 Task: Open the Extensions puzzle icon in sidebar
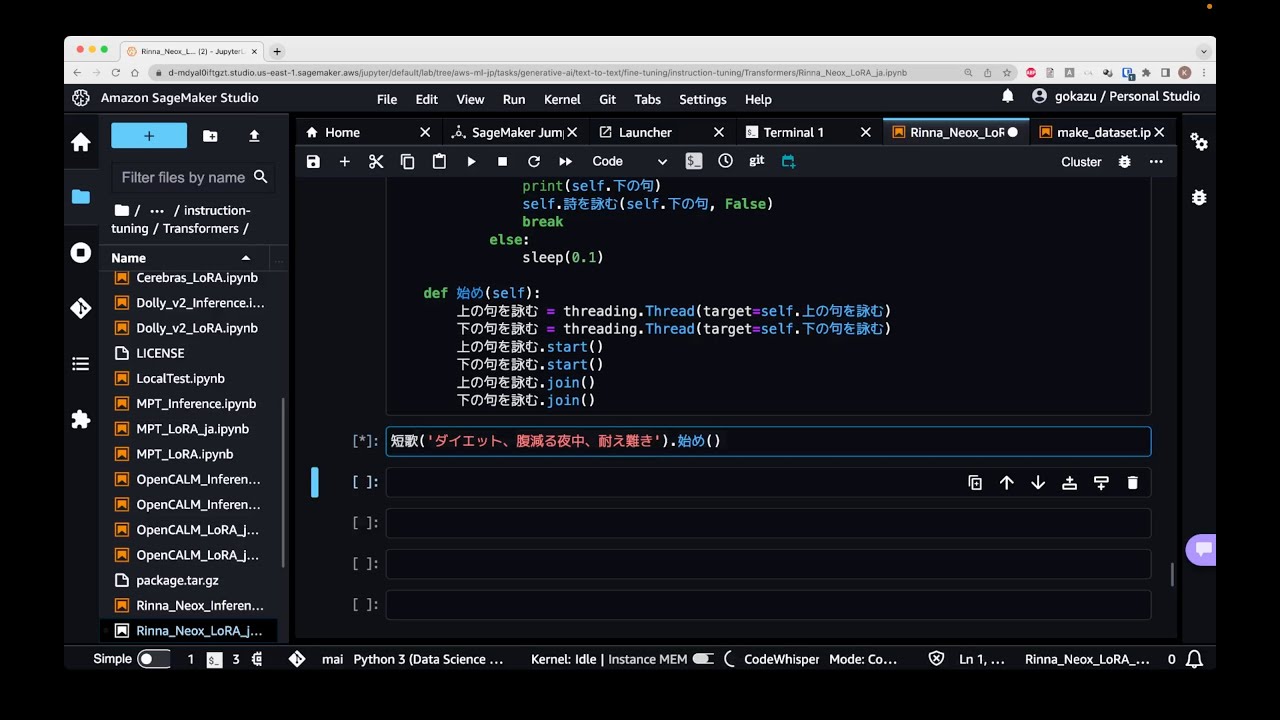[81, 420]
